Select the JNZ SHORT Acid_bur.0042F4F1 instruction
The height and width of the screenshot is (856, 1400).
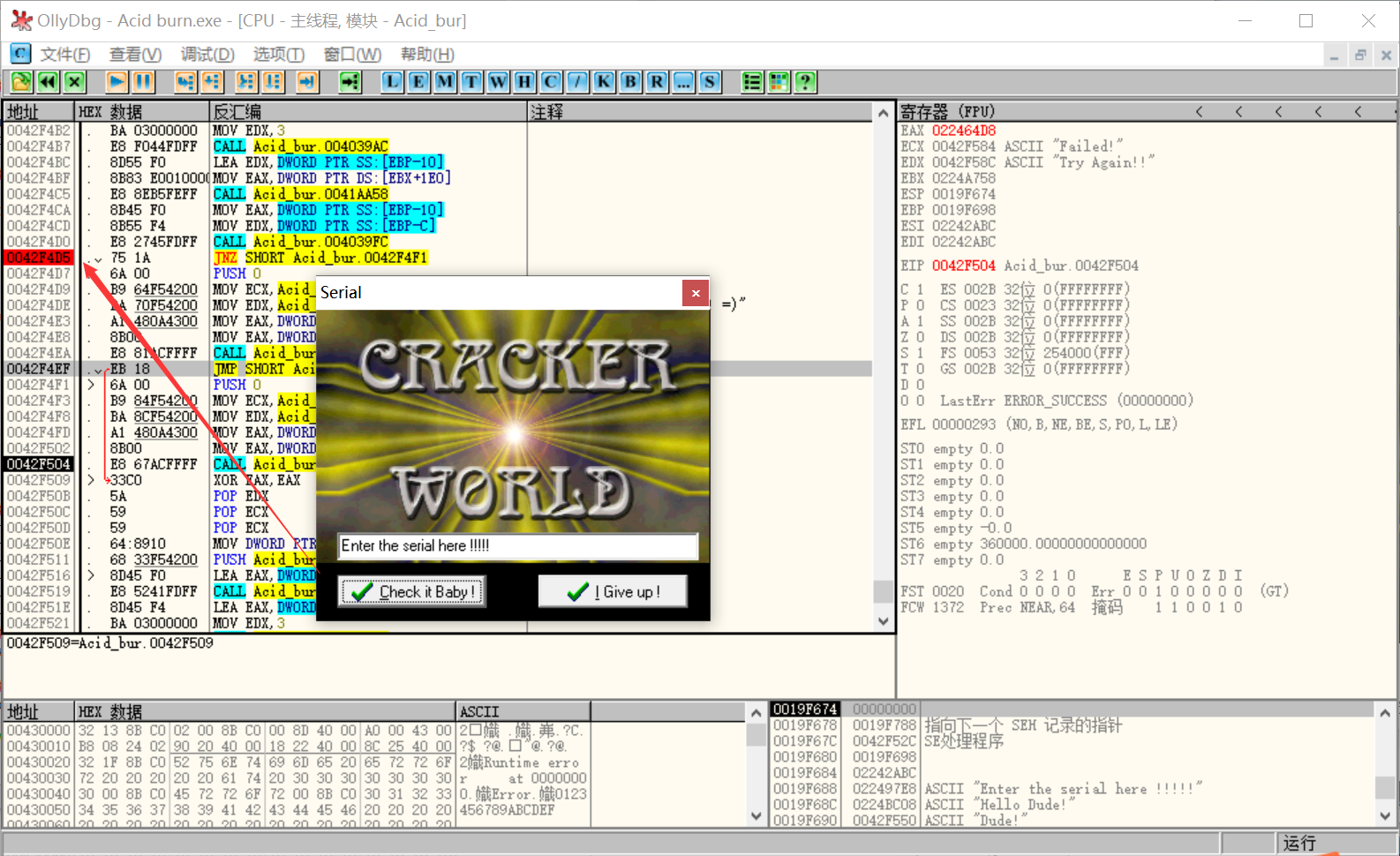[x=320, y=258]
